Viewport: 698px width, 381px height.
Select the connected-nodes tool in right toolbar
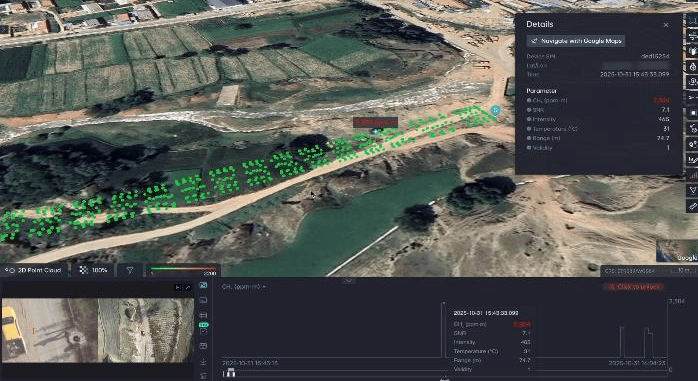pos(693,128)
